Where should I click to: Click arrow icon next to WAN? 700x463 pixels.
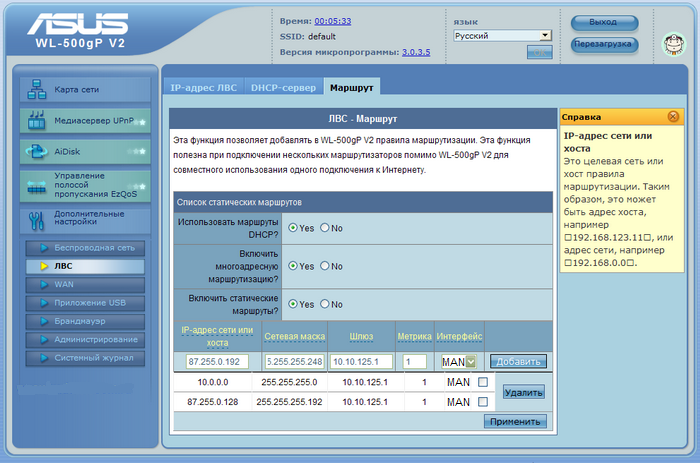click(44, 284)
